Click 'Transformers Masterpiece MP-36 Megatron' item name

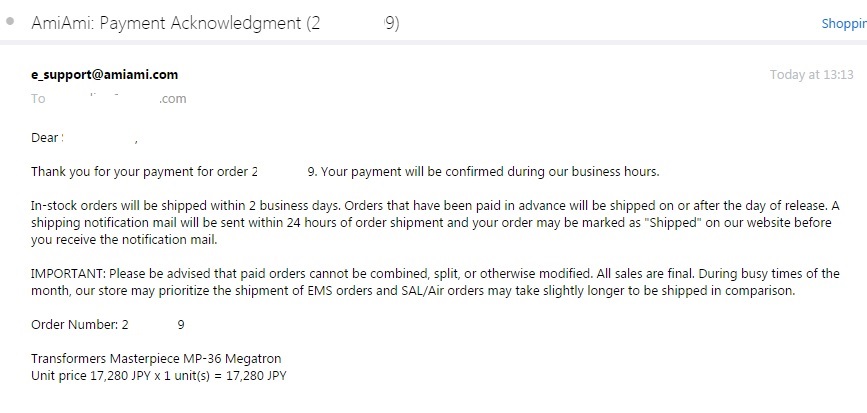click(156, 359)
